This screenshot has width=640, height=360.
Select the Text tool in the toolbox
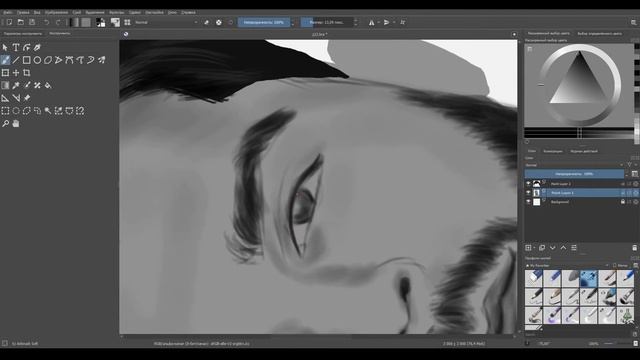pos(16,47)
